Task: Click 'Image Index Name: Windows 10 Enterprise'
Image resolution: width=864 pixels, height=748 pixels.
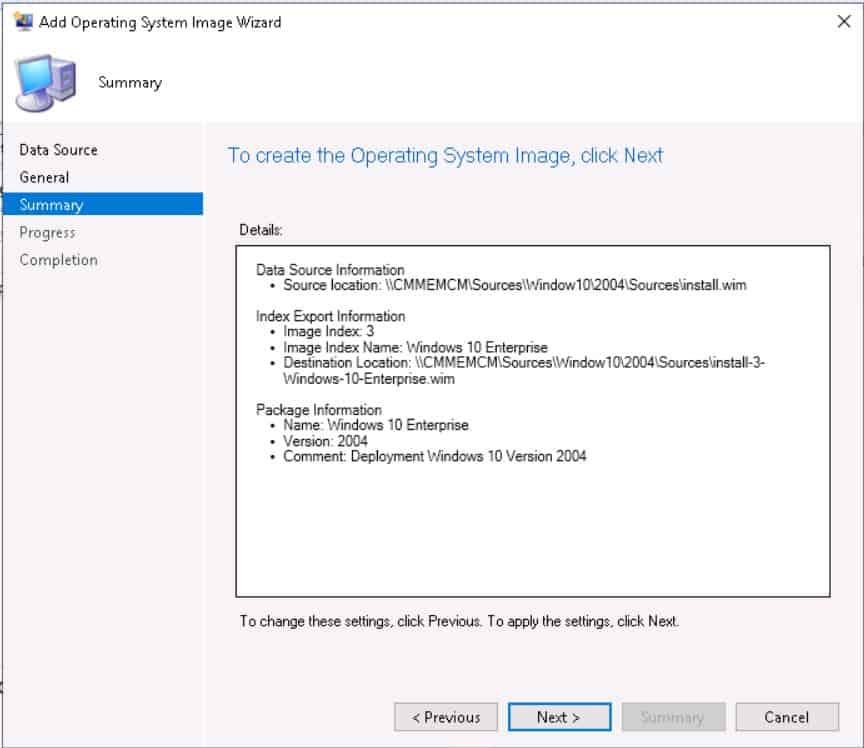Action: tap(415, 347)
